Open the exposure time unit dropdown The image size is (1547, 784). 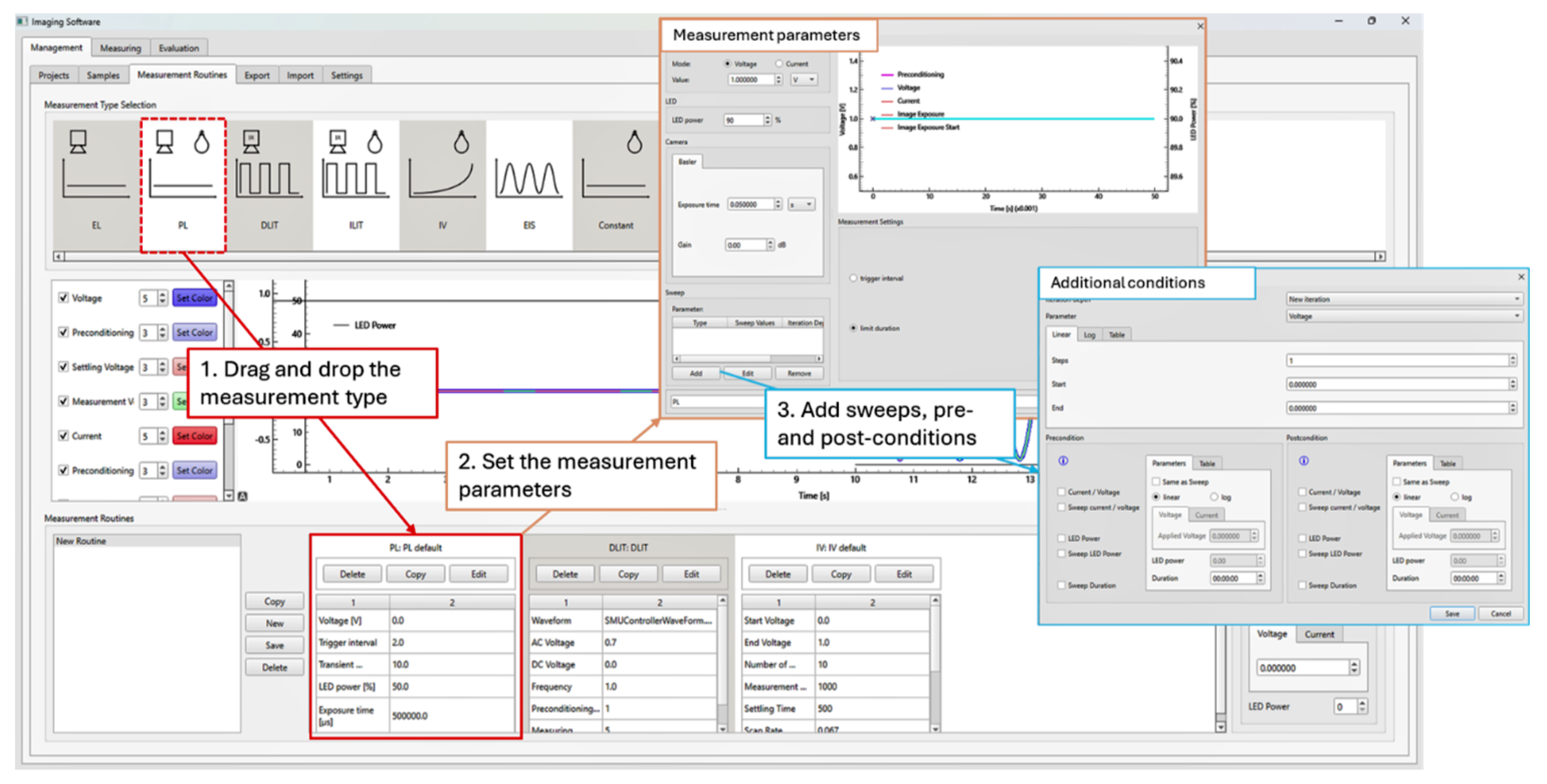click(x=801, y=204)
